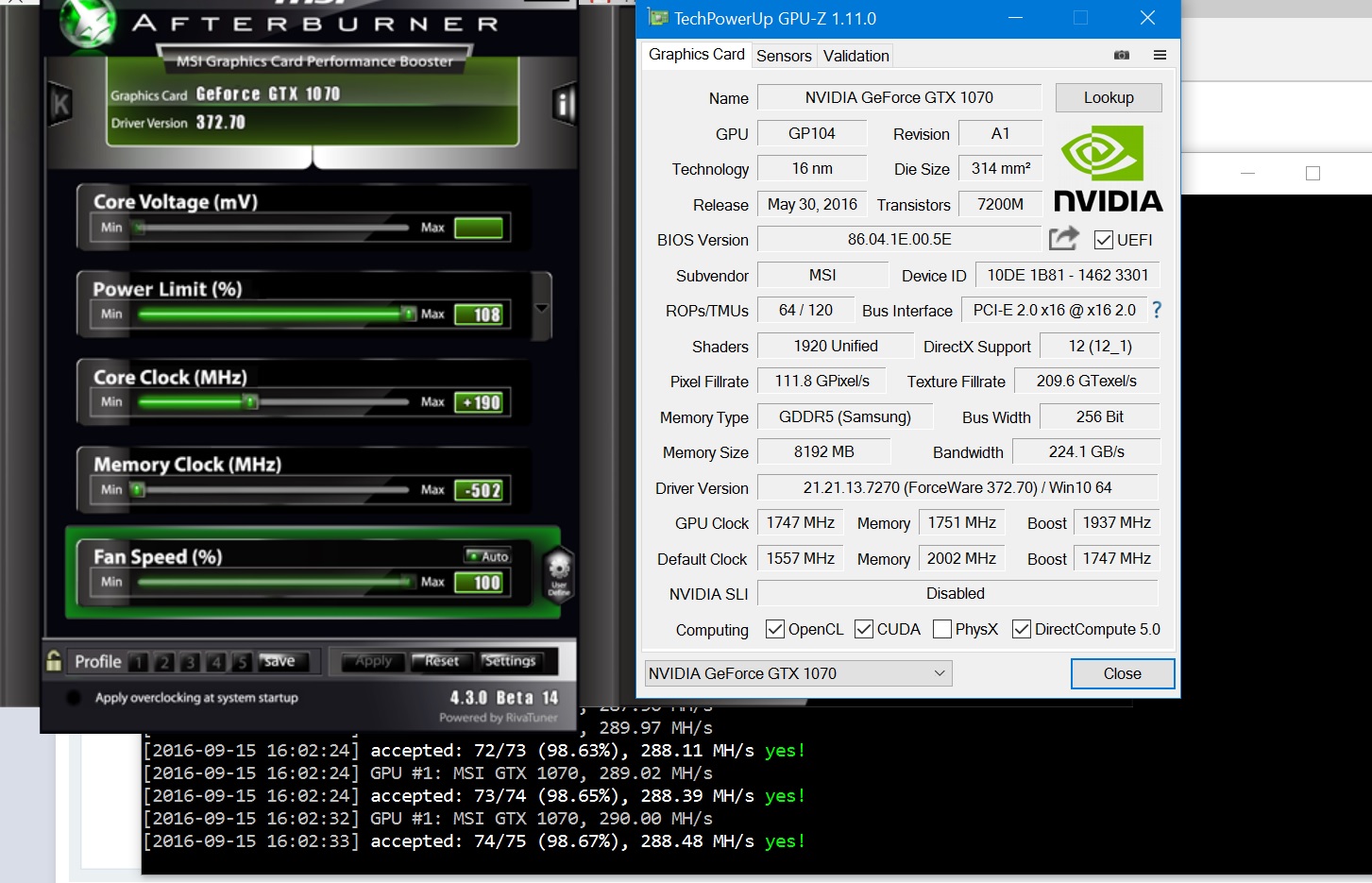Click NVIDIA SLI Disabled field
Viewport: 1372px width, 883px height.
tap(957, 593)
